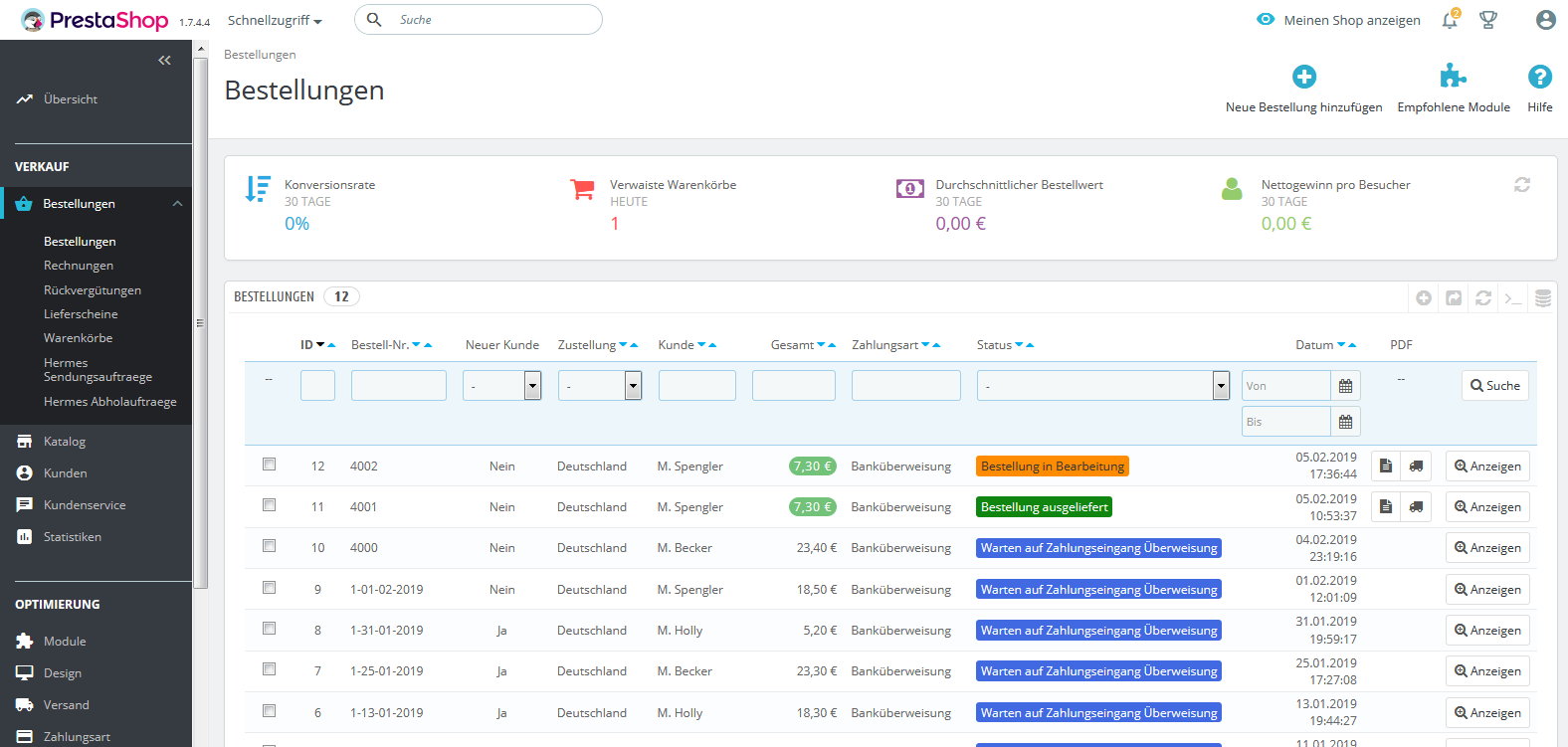Open the Status filter dropdown
The width and height of the screenshot is (1568, 747).
click(1103, 386)
